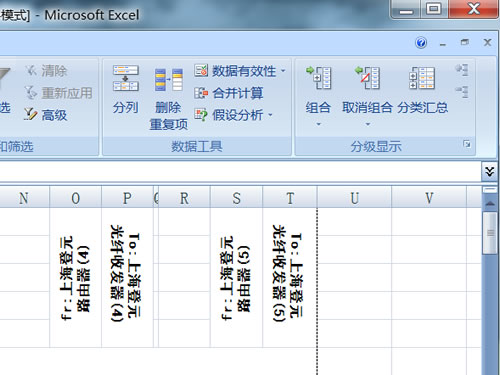Click Reapply filter (重新应用)
Image resolution: width=500 pixels, height=375 pixels.
(x=59, y=93)
